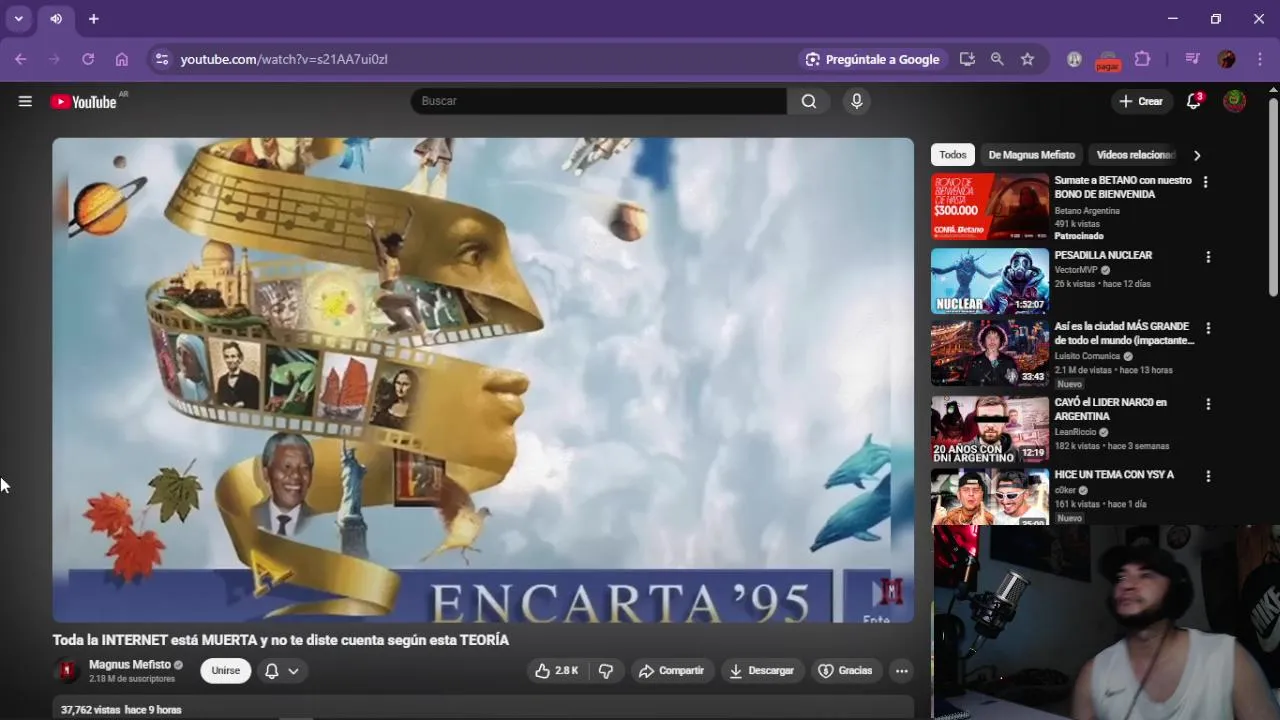This screenshot has height=720, width=1280.
Task: Click the address bar URL
Action: [x=284, y=59]
